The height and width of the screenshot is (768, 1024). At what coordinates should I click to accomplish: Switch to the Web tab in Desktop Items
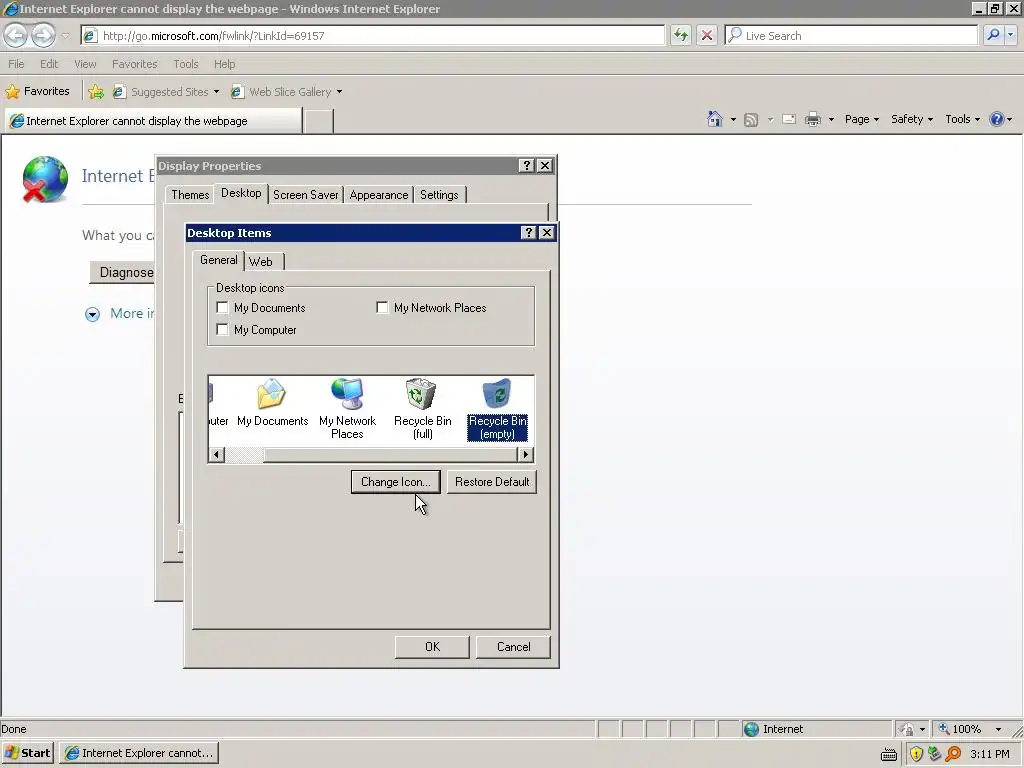[261, 261]
